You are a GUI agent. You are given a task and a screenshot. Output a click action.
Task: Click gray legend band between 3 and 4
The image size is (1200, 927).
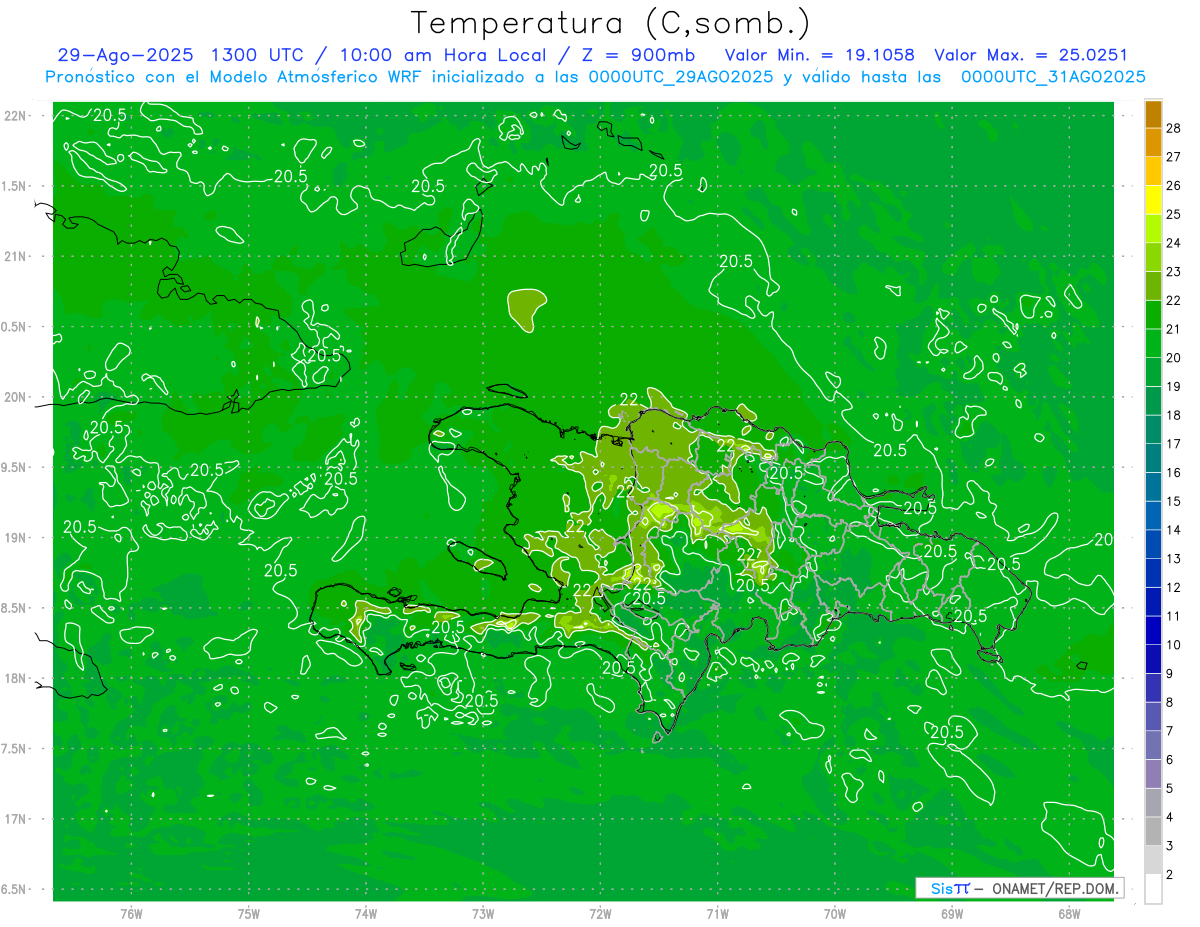[x=1153, y=832]
